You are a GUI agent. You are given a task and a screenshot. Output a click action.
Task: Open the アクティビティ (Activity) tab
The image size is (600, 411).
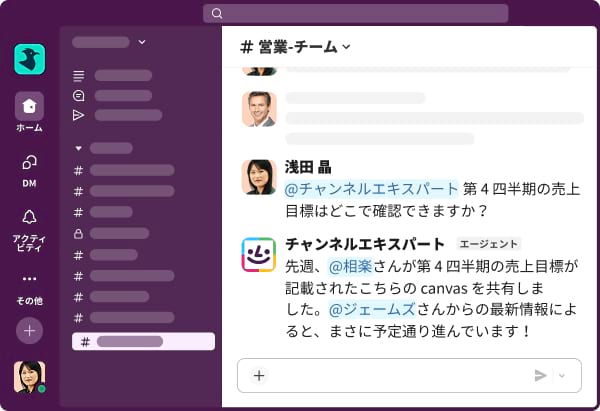(x=29, y=231)
